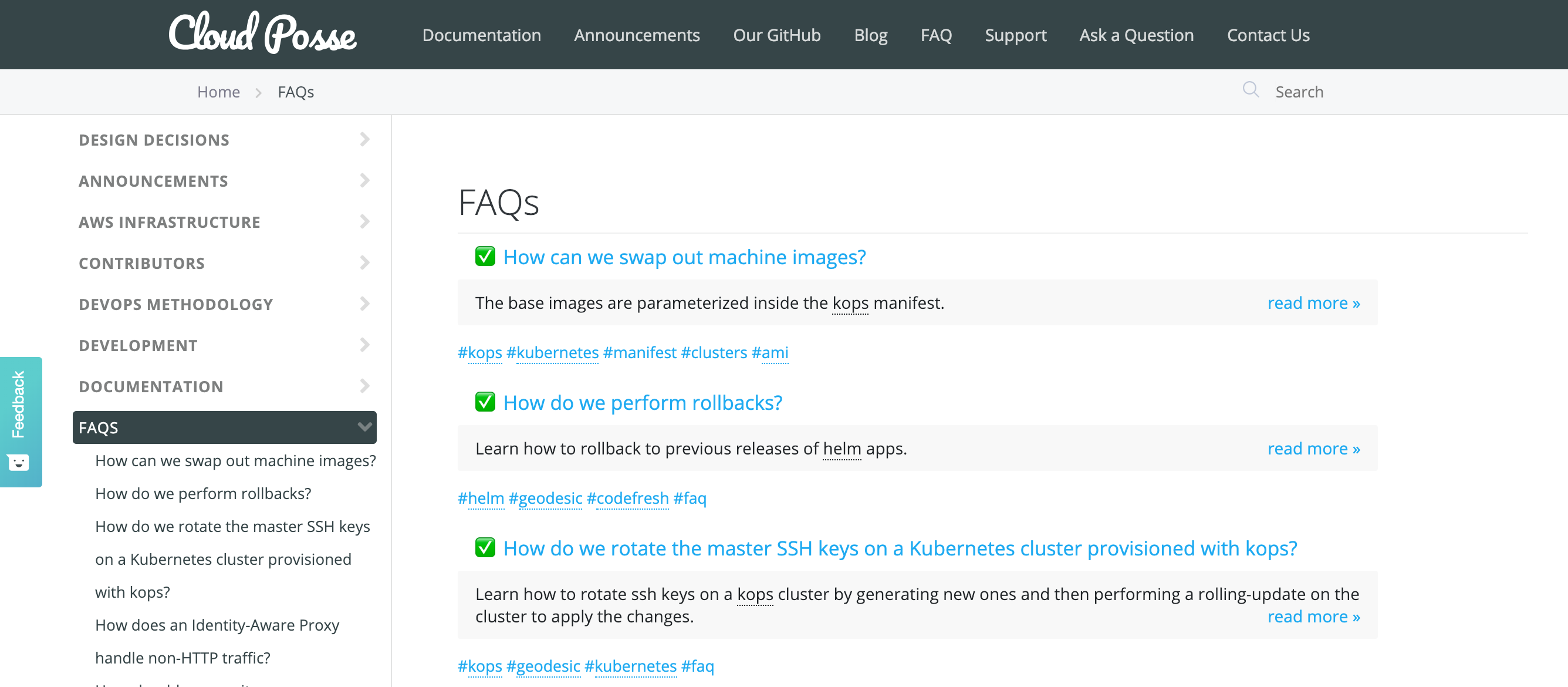Collapse the FAQS sidebar section chevron
The width and height of the screenshot is (1568, 687).
[x=364, y=427]
